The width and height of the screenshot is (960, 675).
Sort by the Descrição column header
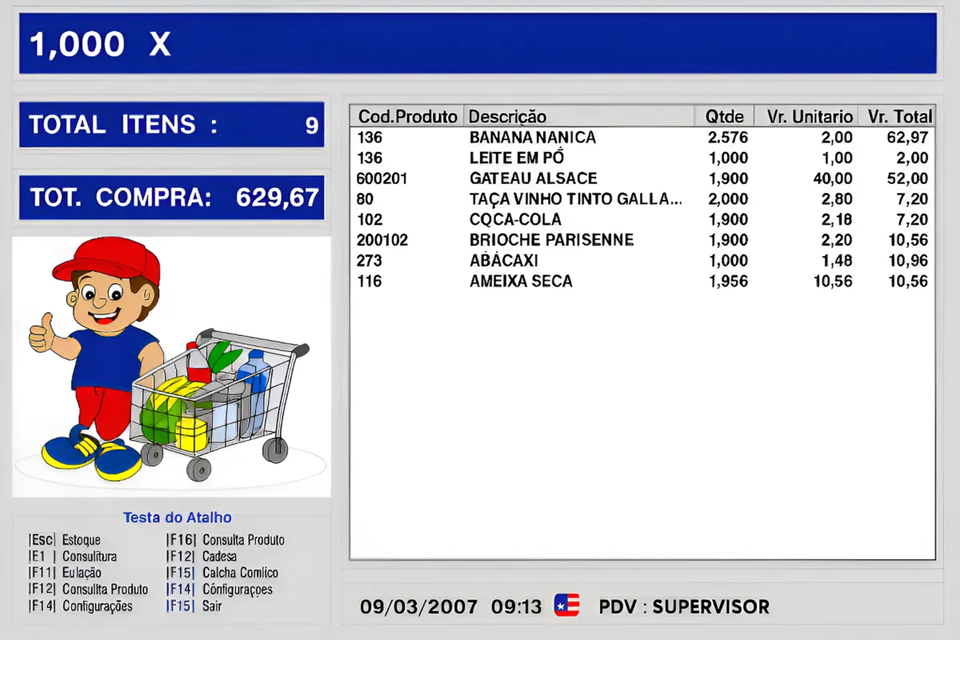point(579,116)
